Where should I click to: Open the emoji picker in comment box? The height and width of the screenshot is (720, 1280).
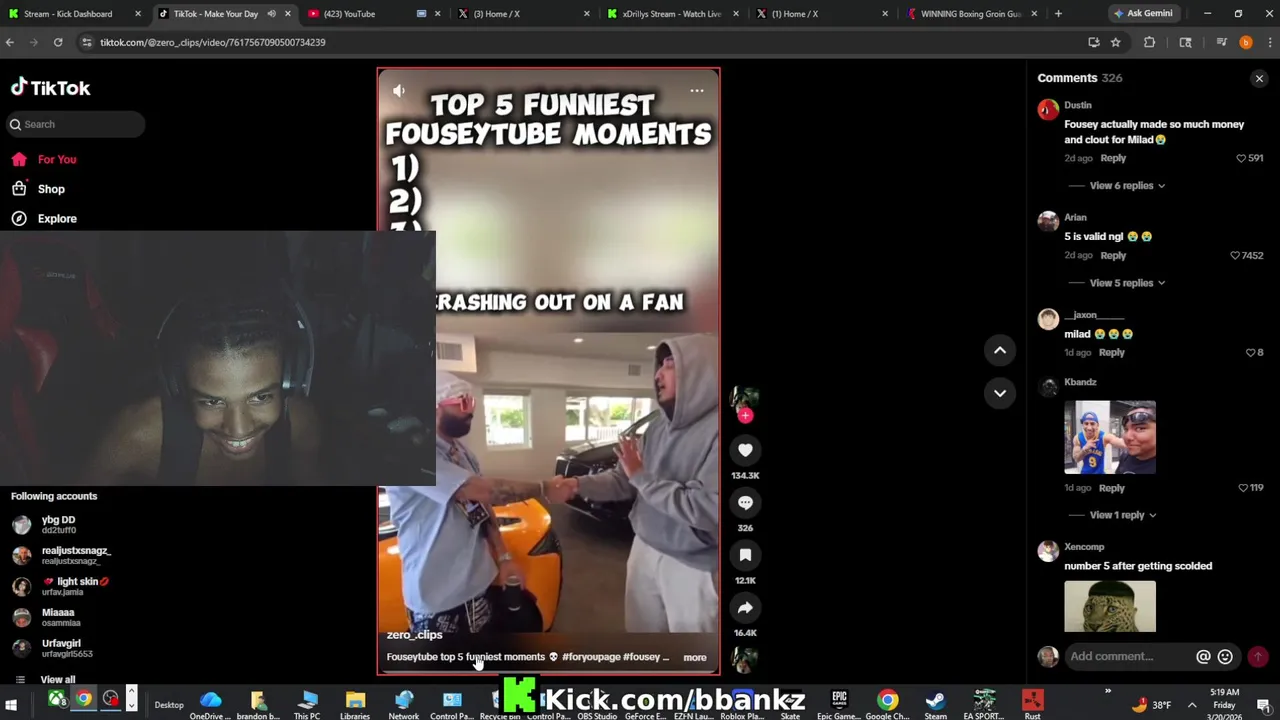tap(1225, 656)
